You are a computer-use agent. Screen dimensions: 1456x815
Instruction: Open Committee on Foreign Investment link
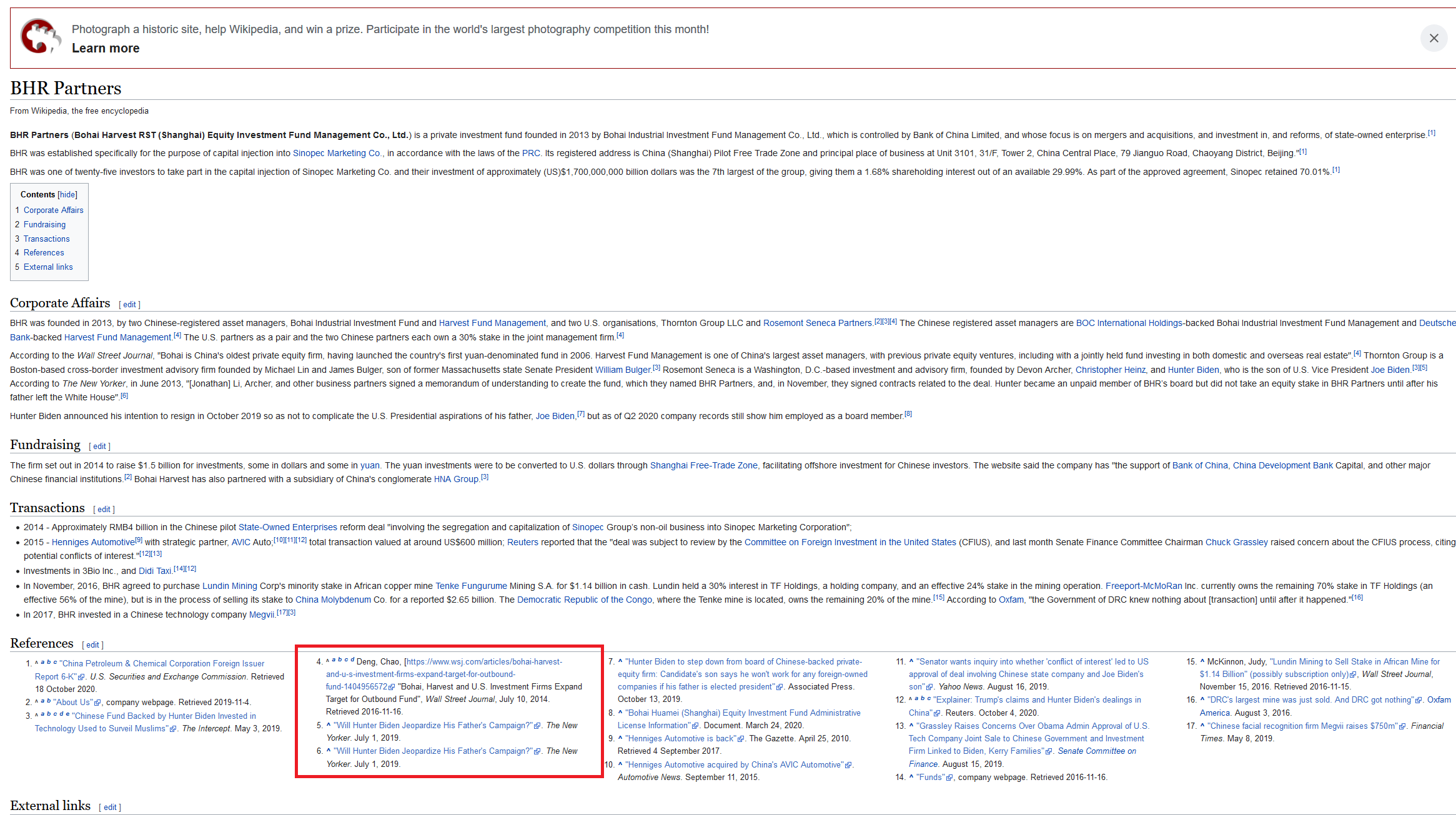click(x=850, y=543)
